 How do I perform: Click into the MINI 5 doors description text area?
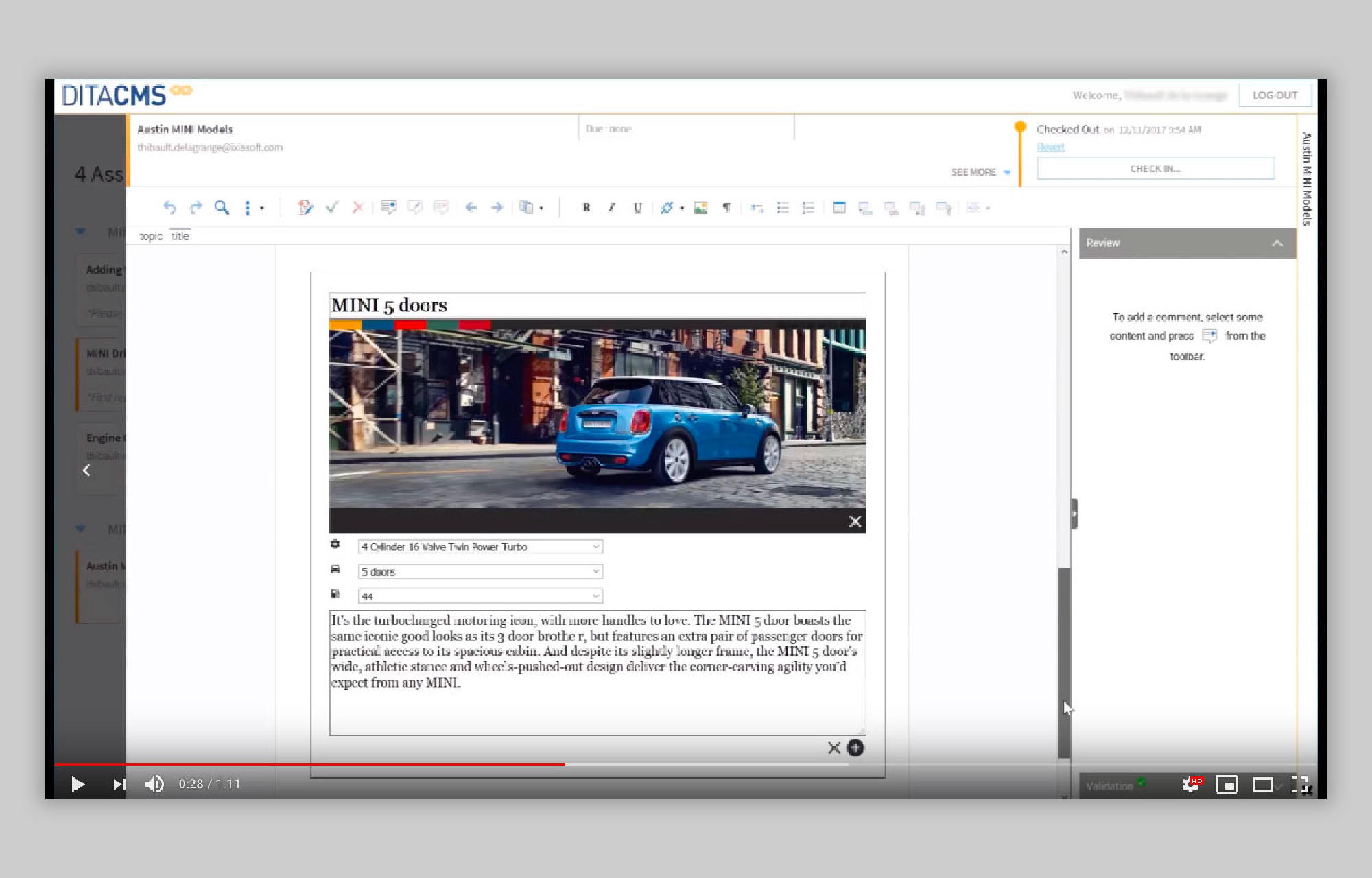[x=597, y=672]
